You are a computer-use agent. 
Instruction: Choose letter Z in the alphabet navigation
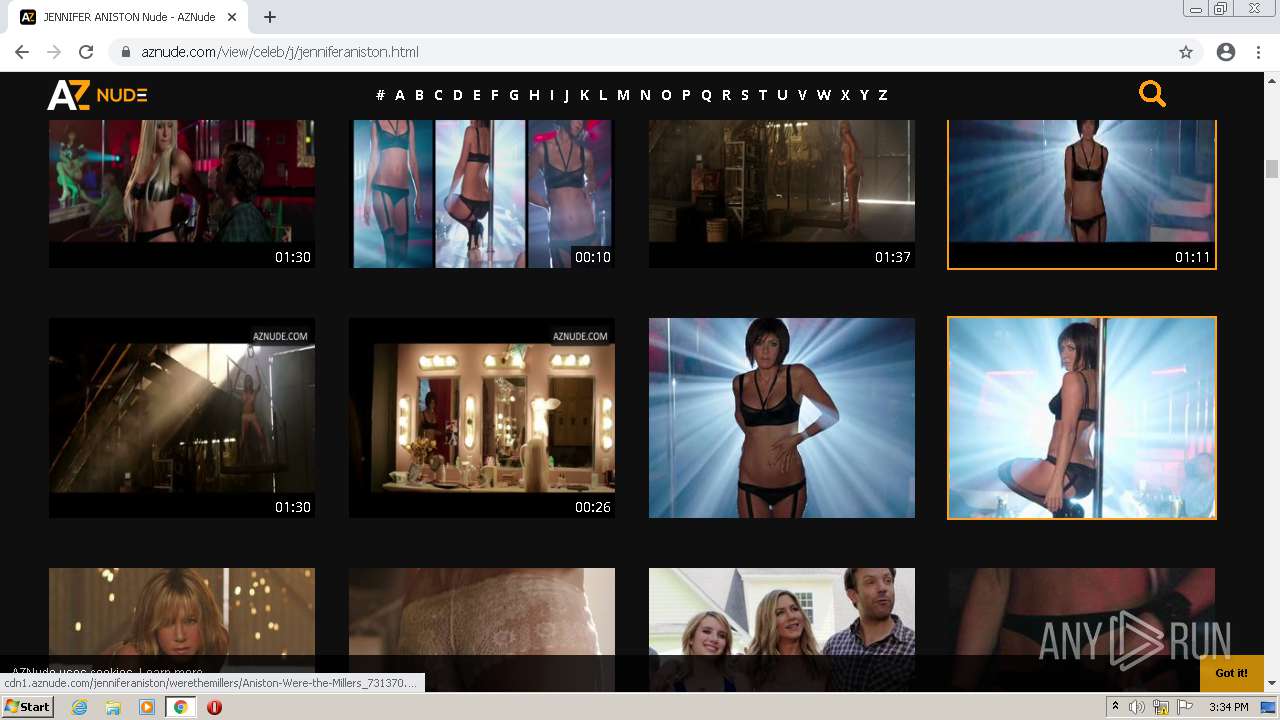pos(883,95)
